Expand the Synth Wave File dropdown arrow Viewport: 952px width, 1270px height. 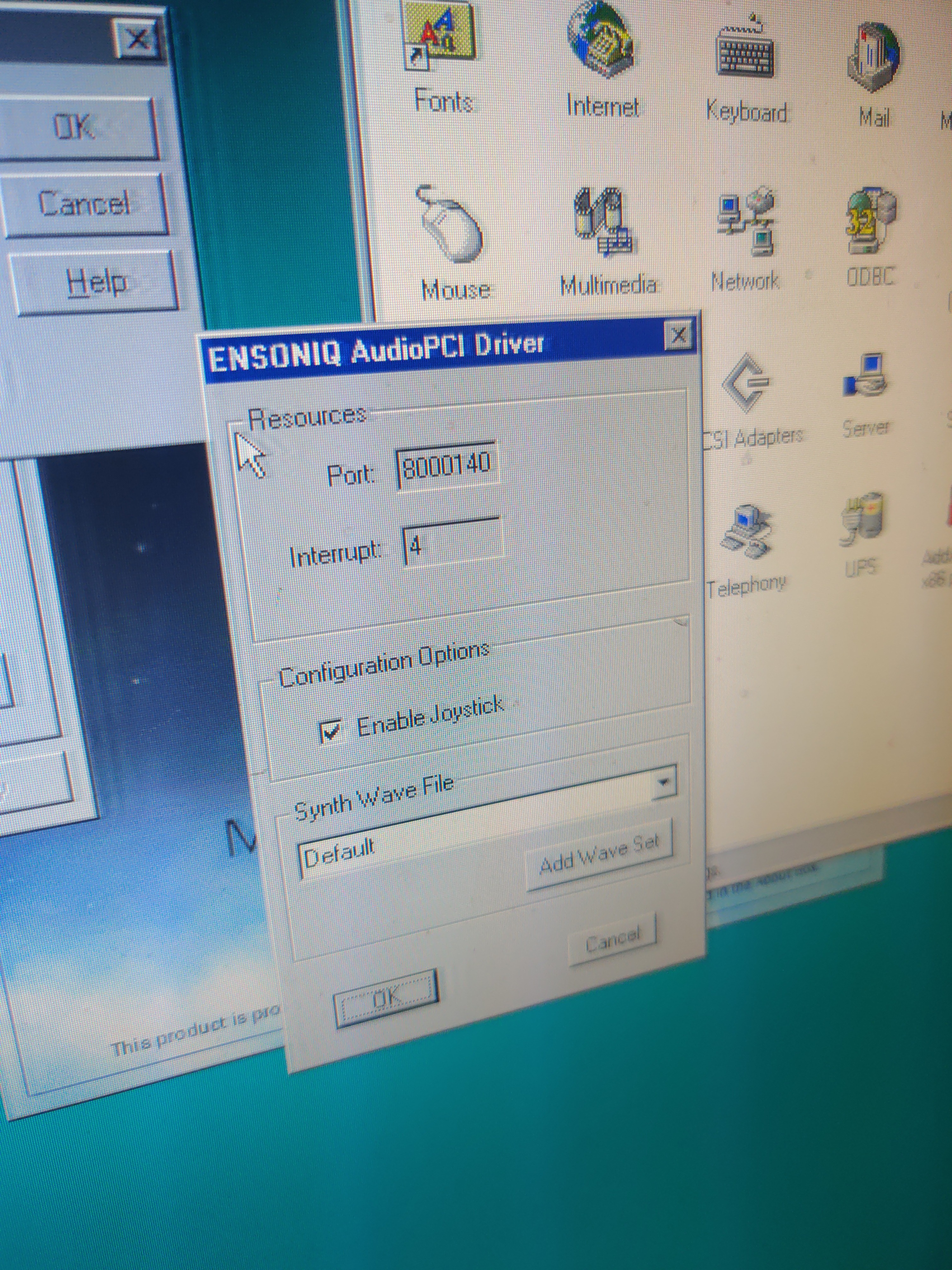pyautogui.click(x=664, y=782)
